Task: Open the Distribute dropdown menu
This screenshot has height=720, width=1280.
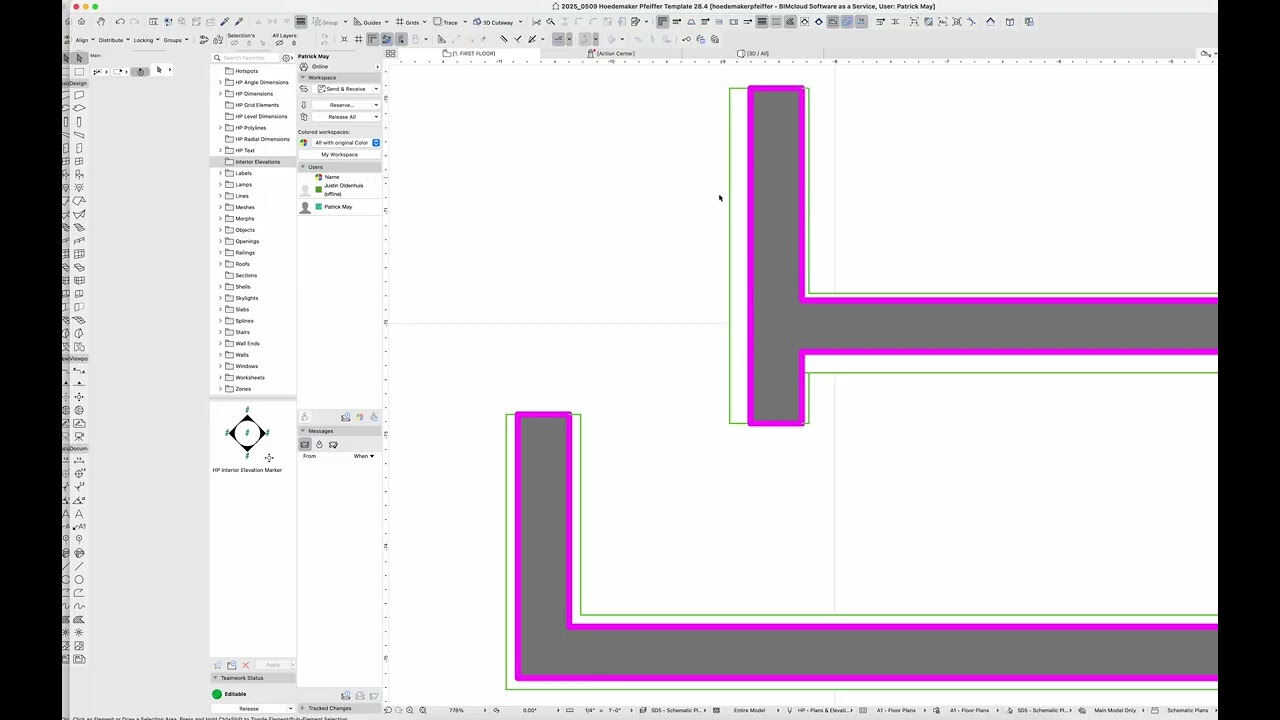Action: click(x=114, y=40)
